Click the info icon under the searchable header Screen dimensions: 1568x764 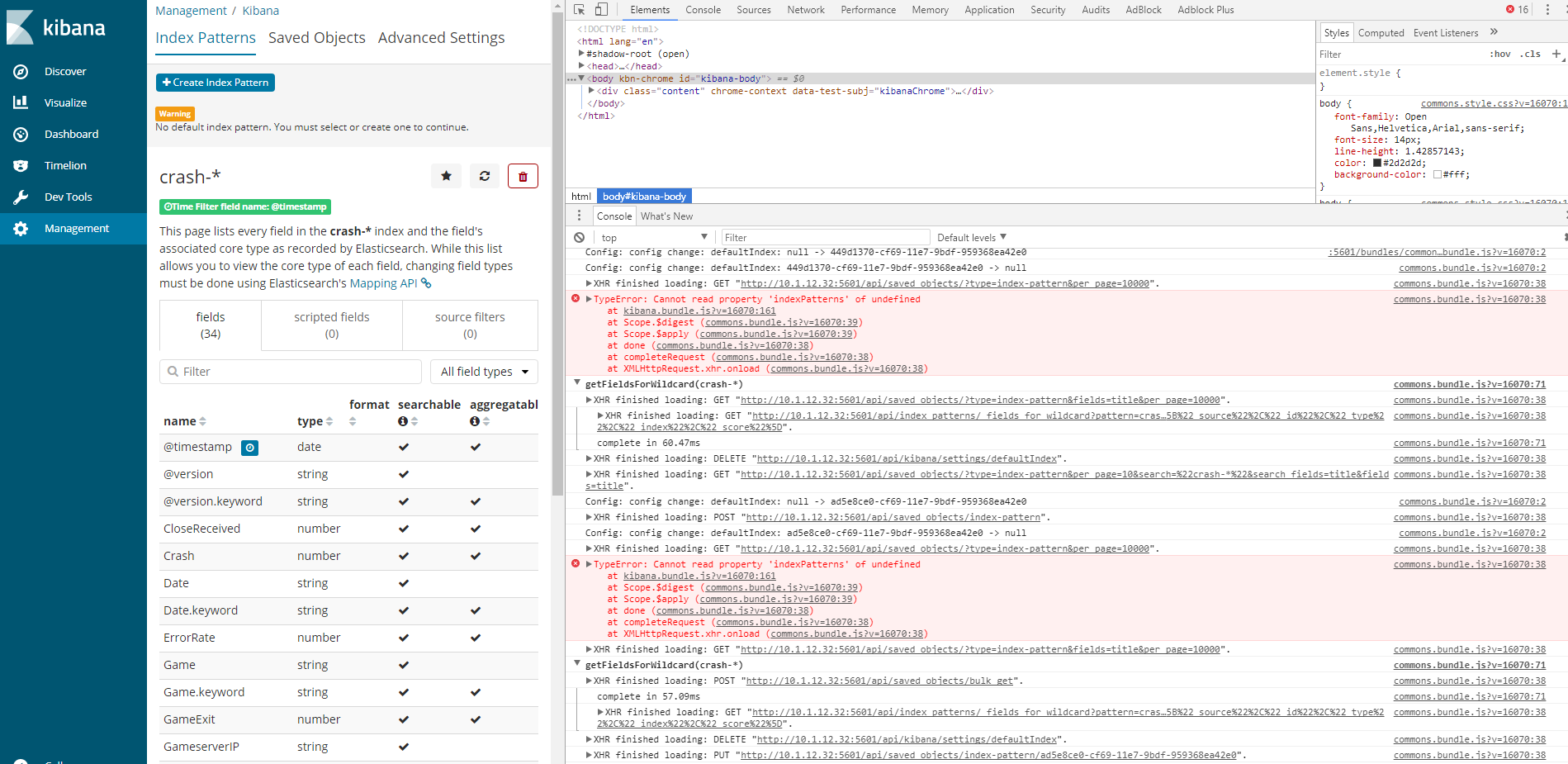(403, 421)
